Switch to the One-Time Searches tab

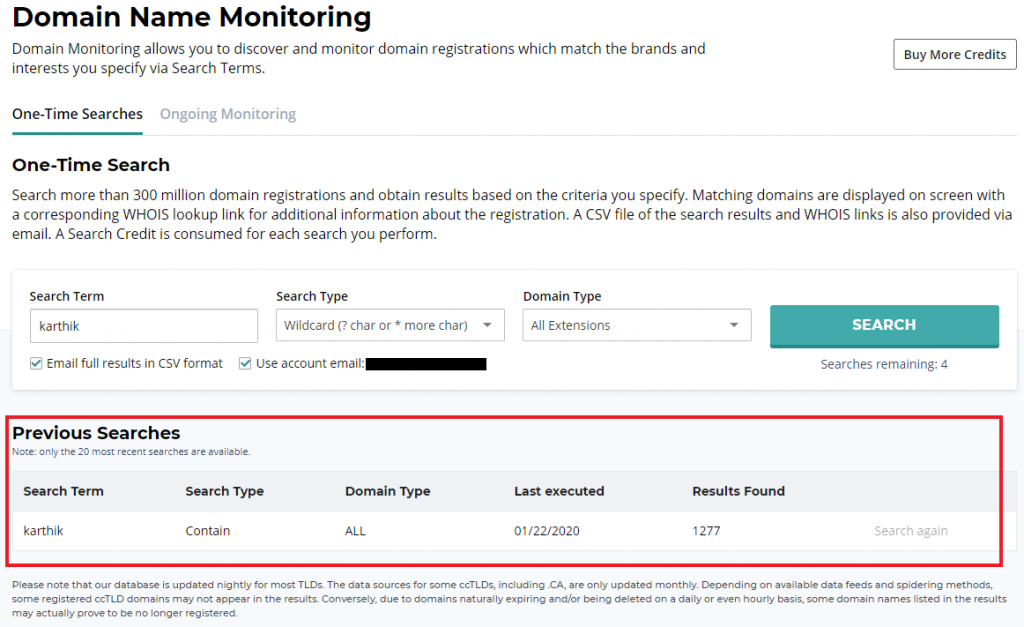coord(77,114)
